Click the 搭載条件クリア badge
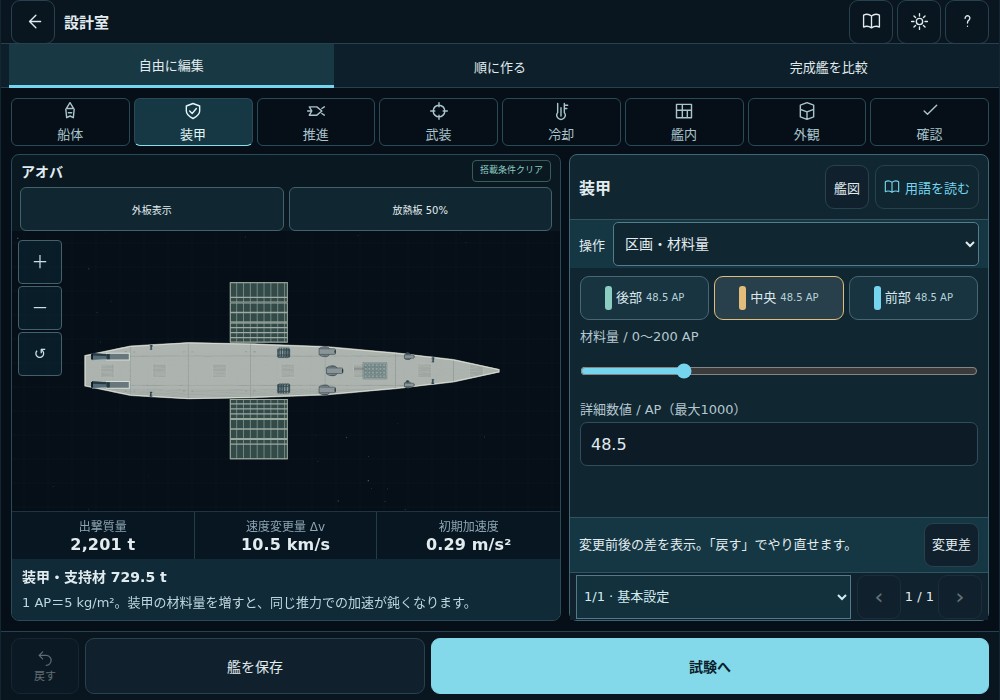 [x=511, y=170]
